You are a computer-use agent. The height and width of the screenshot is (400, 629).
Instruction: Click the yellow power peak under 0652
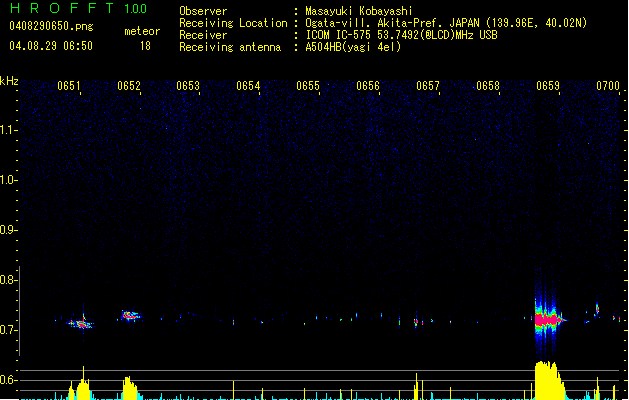point(129,388)
